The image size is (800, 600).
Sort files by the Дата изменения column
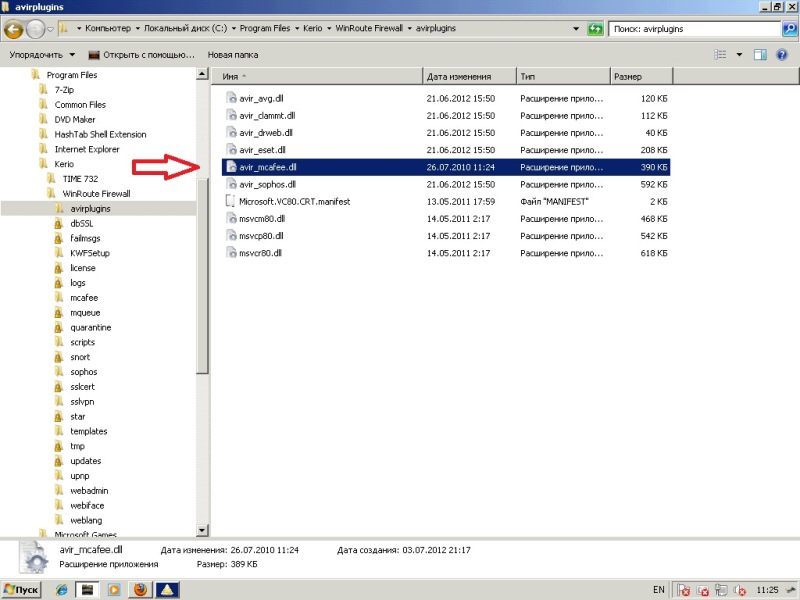tap(458, 76)
